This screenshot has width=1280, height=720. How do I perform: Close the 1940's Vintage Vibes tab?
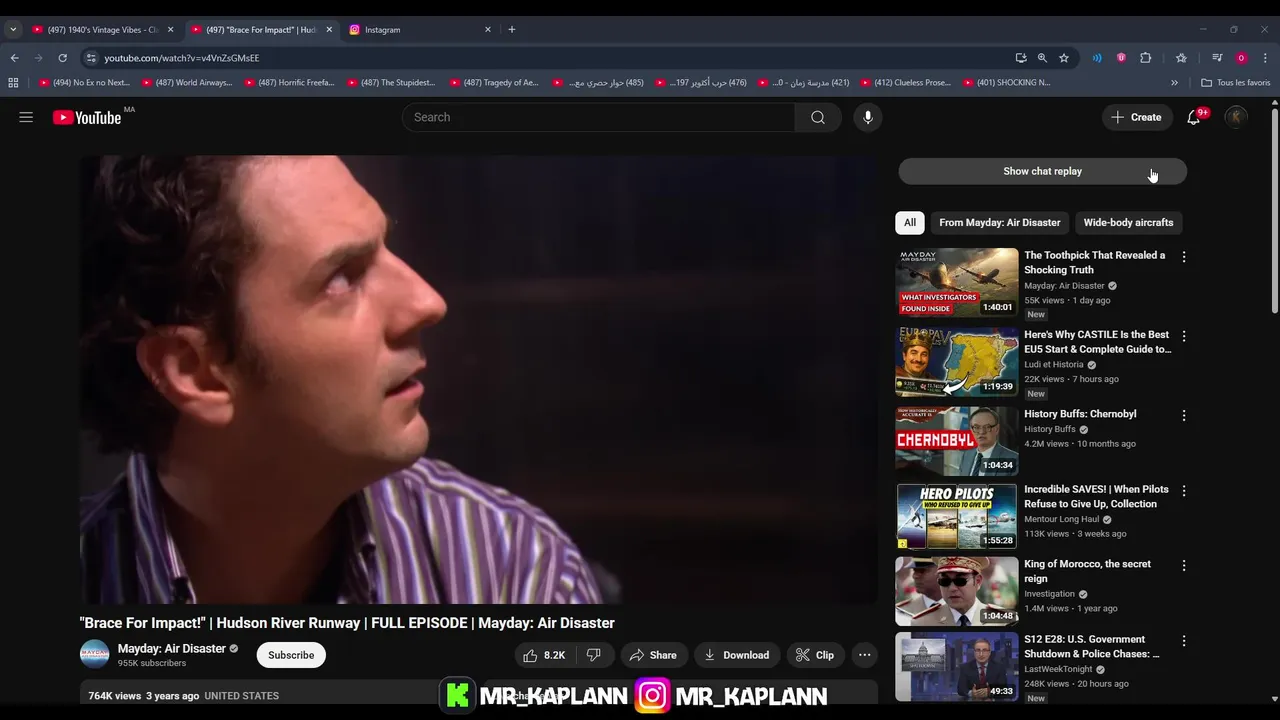pyautogui.click(x=170, y=30)
